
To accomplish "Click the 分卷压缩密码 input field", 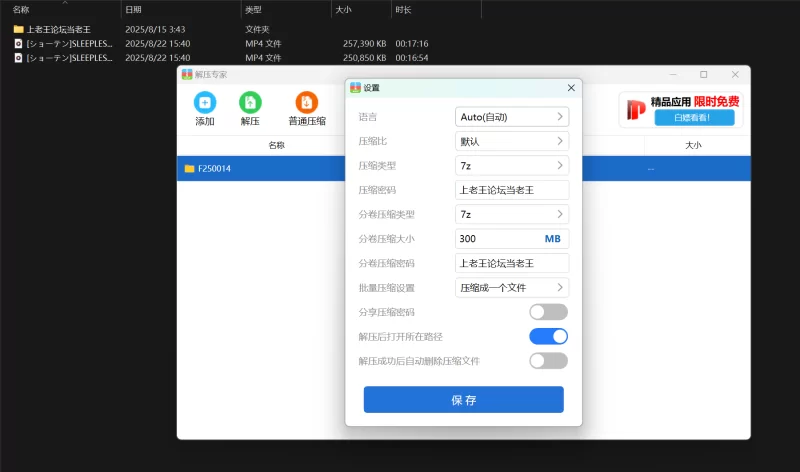I will (512, 263).
